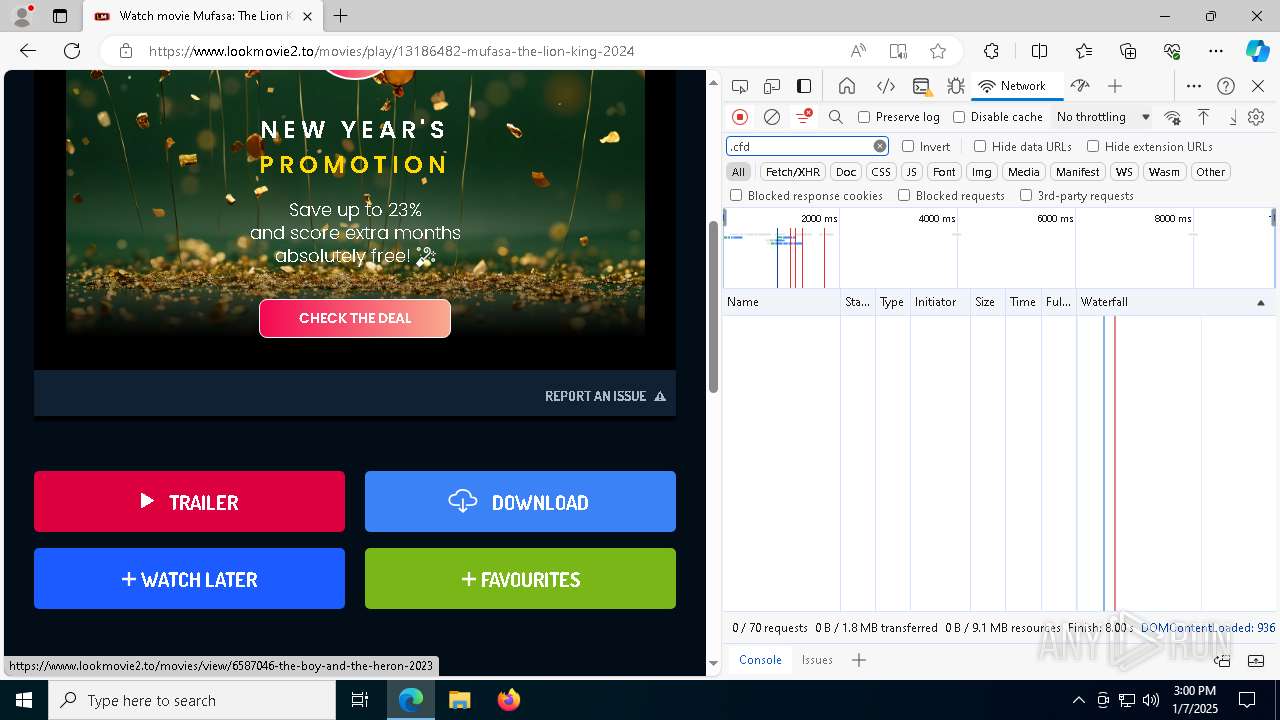
Task: Add movie to WATCH LATER
Action: 189,579
